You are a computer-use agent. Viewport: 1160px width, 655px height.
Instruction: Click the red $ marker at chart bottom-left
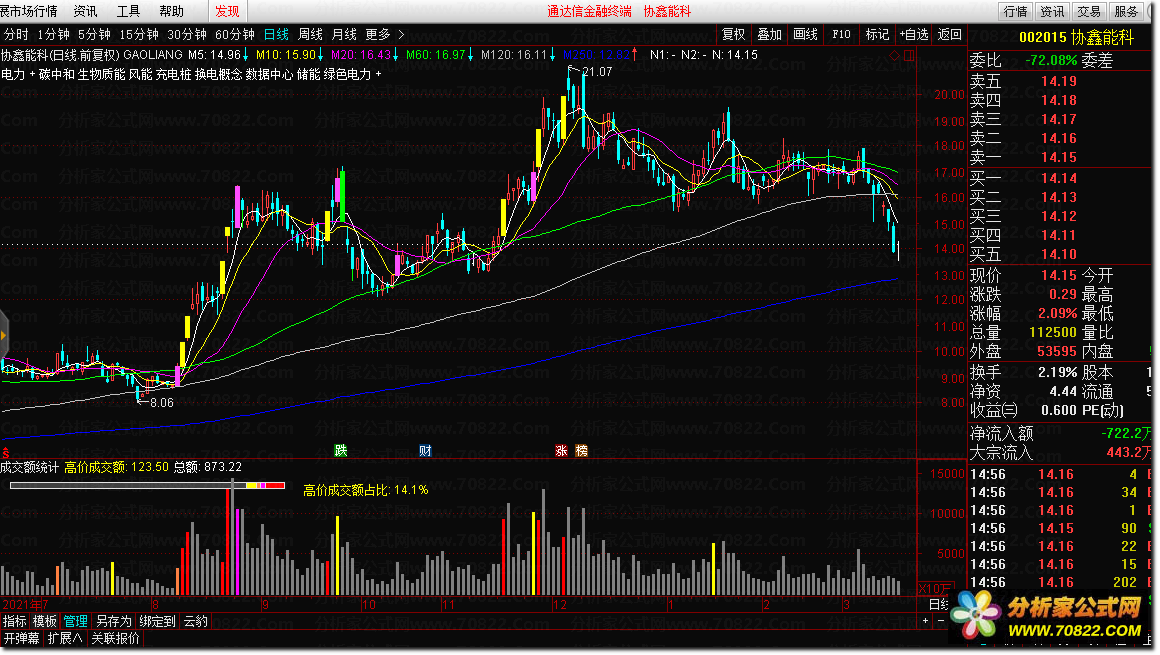point(5,452)
